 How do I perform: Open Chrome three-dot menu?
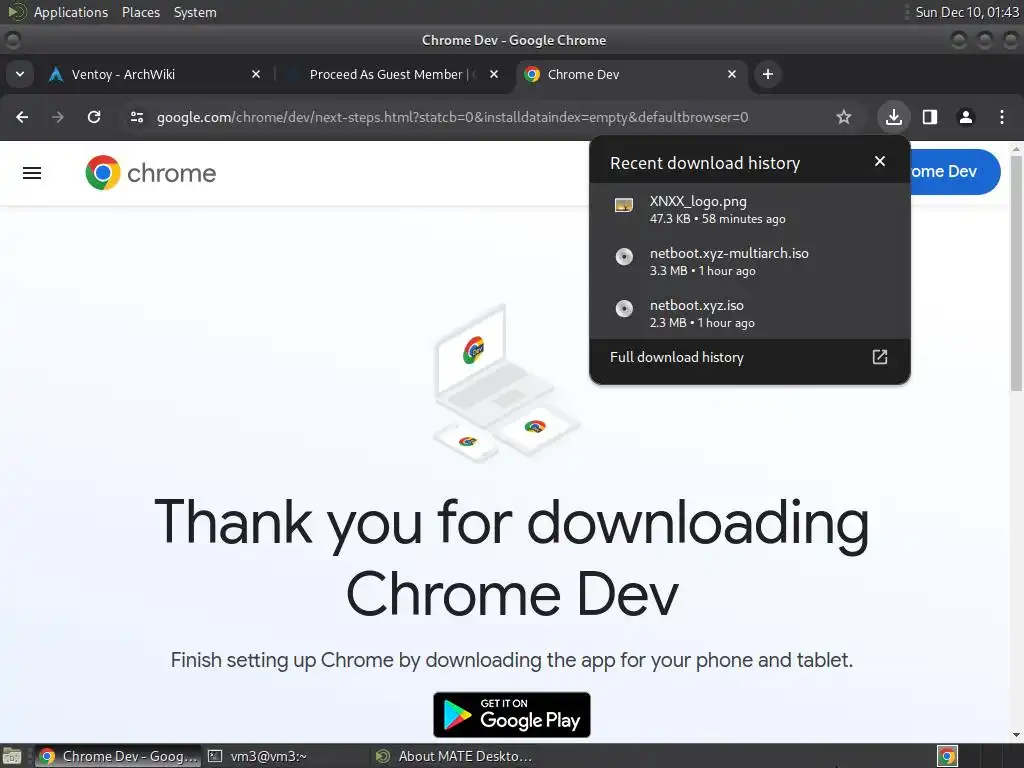click(1002, 117)
